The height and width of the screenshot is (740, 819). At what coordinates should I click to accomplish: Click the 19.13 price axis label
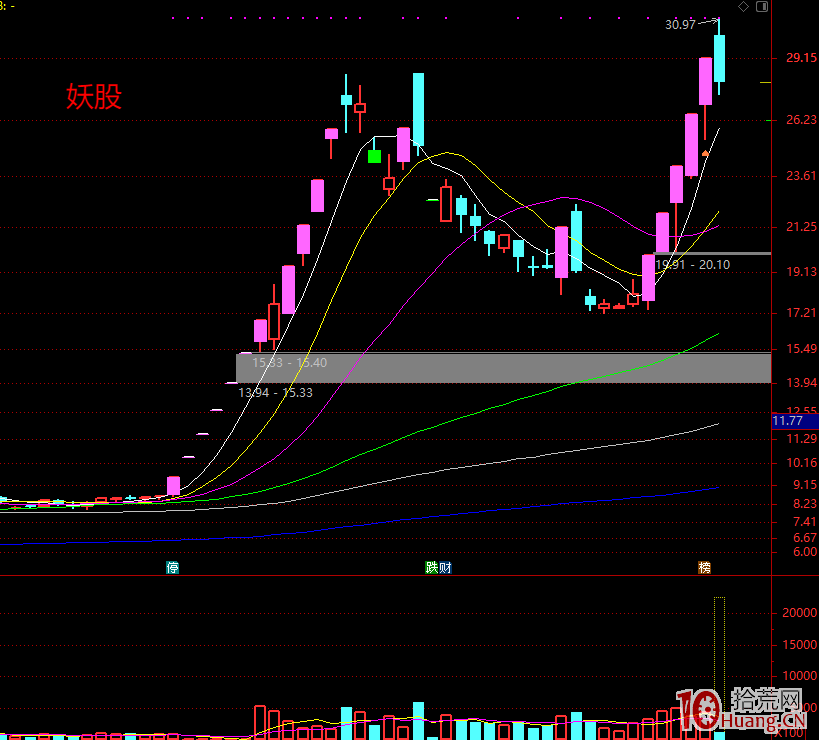[x=801, y=272]
